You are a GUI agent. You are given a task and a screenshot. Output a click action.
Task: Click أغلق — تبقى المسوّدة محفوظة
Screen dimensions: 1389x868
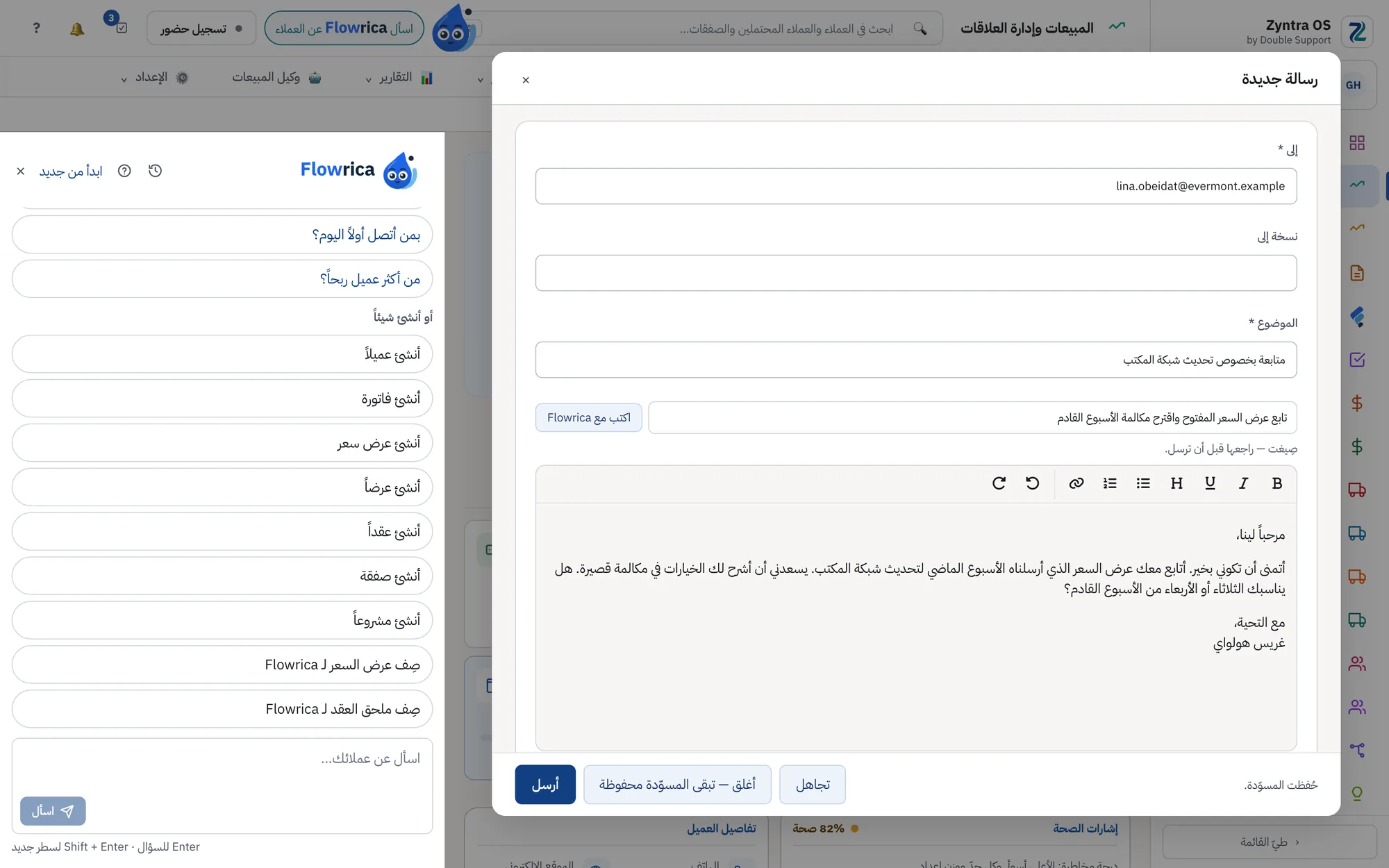[677, 785]
